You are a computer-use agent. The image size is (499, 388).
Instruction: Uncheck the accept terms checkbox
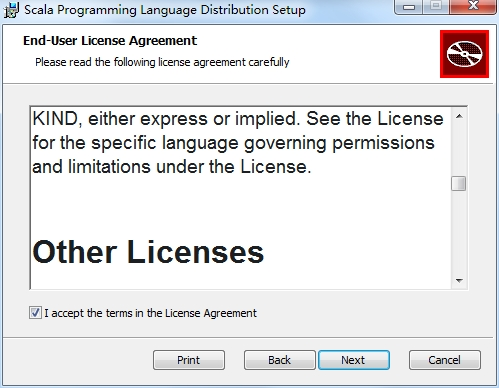click(x=35, y=313)
